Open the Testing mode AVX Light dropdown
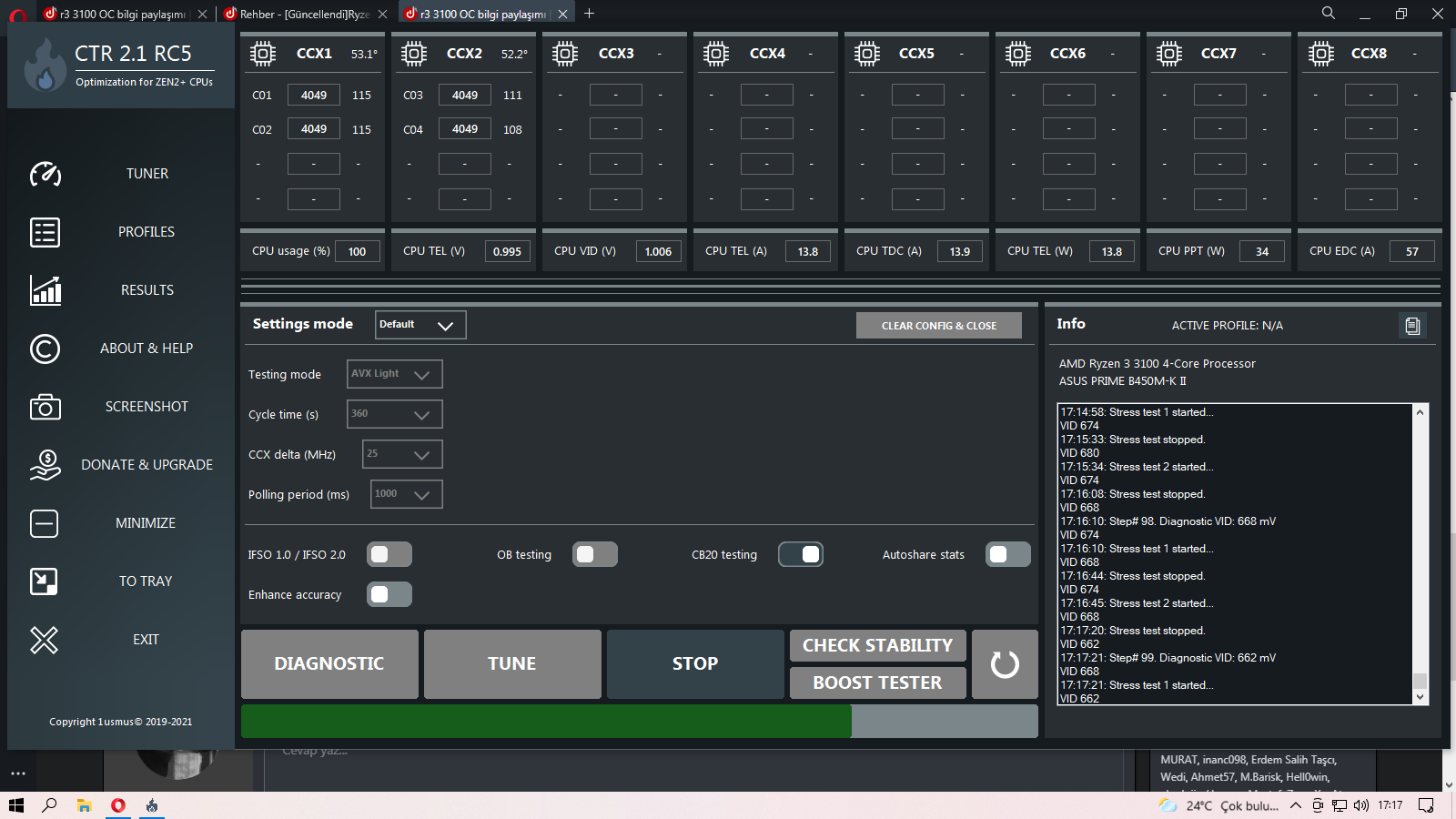Image resolution: width=1456 pixels, height=819 pixels. click(395, 374)
